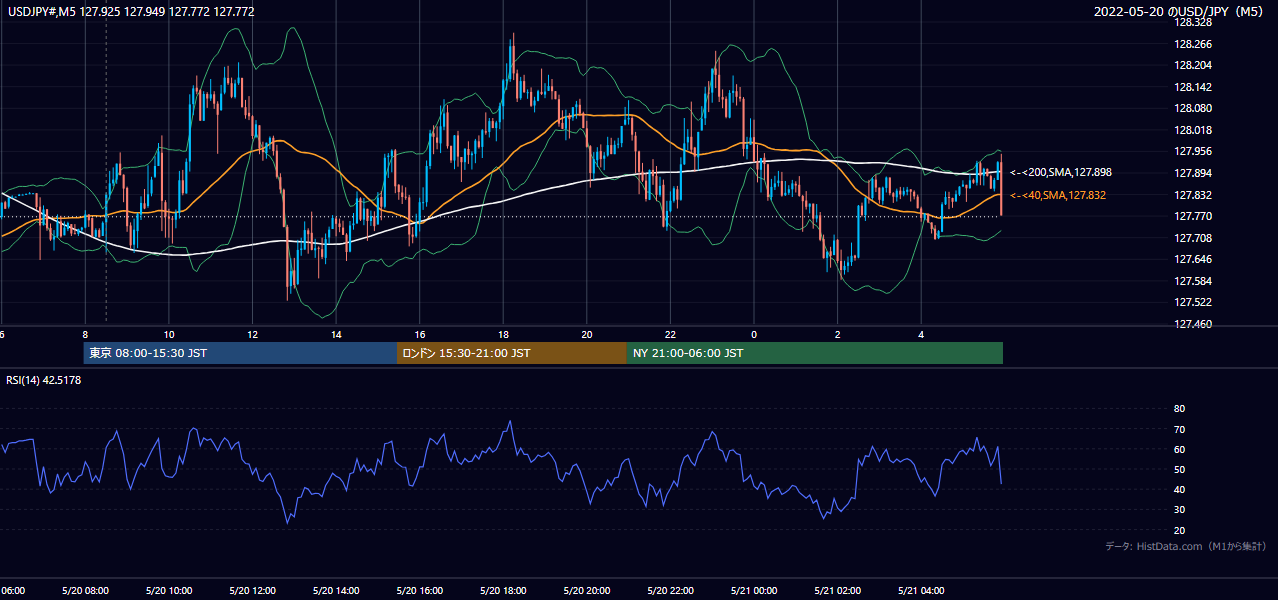Click the 40 SMA 127.832 label

click(1057, 195)
